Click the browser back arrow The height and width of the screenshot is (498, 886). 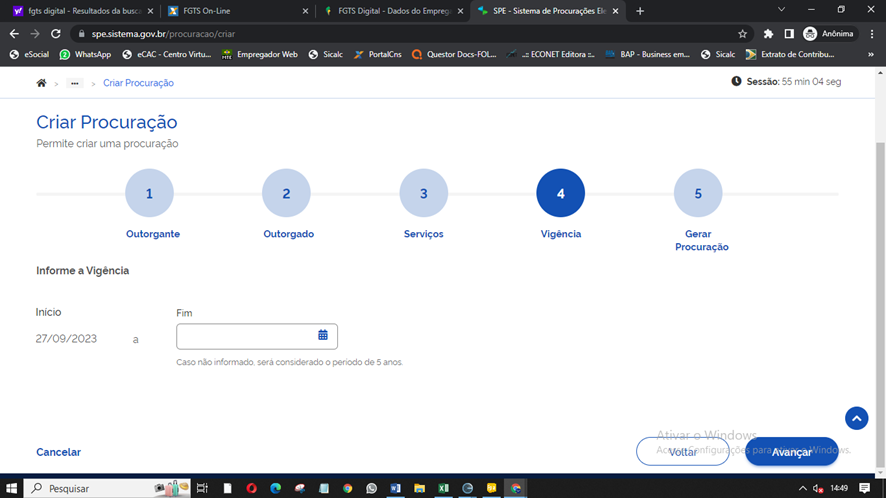click(x=14, y=33)
